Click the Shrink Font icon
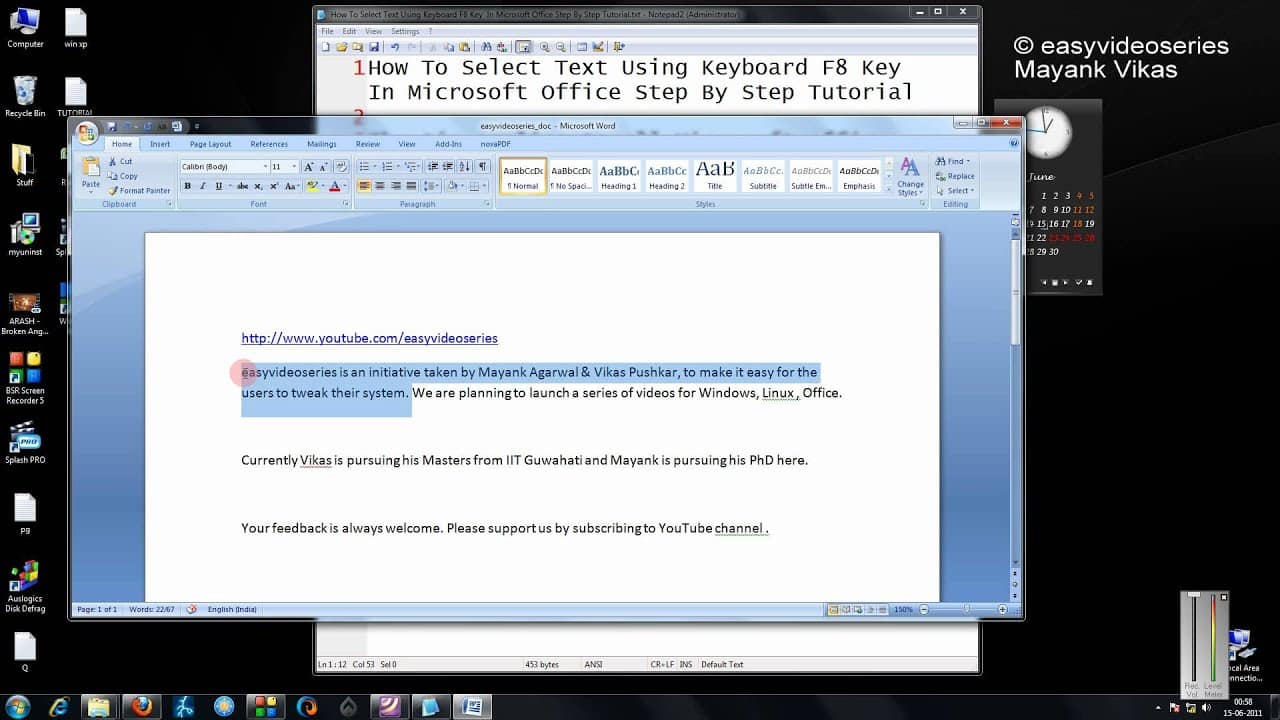Image resolution: width=1280 pixels, height=720 pixels. pos(324,167)
